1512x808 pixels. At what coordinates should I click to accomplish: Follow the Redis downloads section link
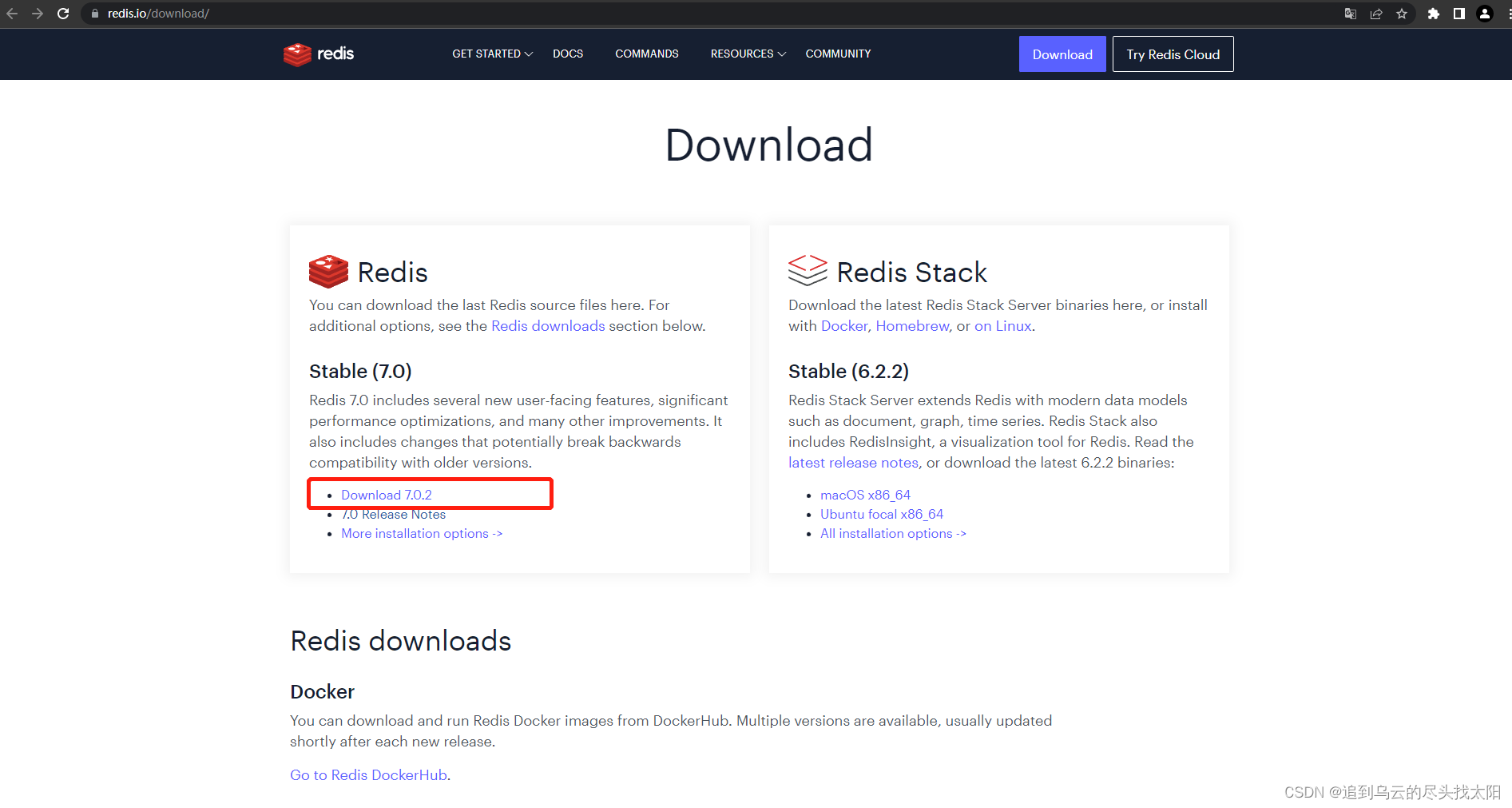click(x=548, y=326)
